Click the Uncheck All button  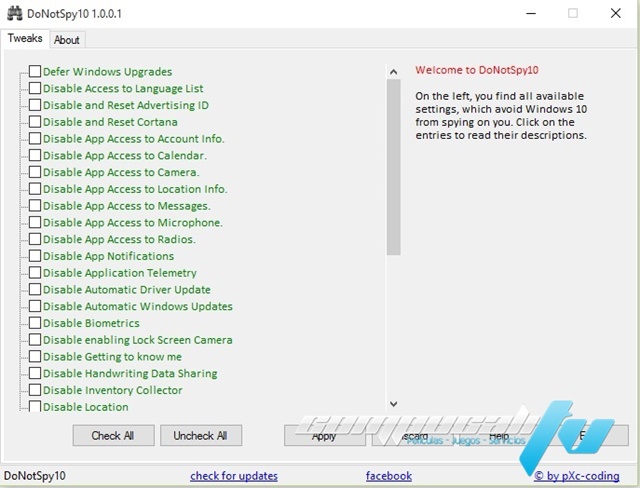coord(201,435)
